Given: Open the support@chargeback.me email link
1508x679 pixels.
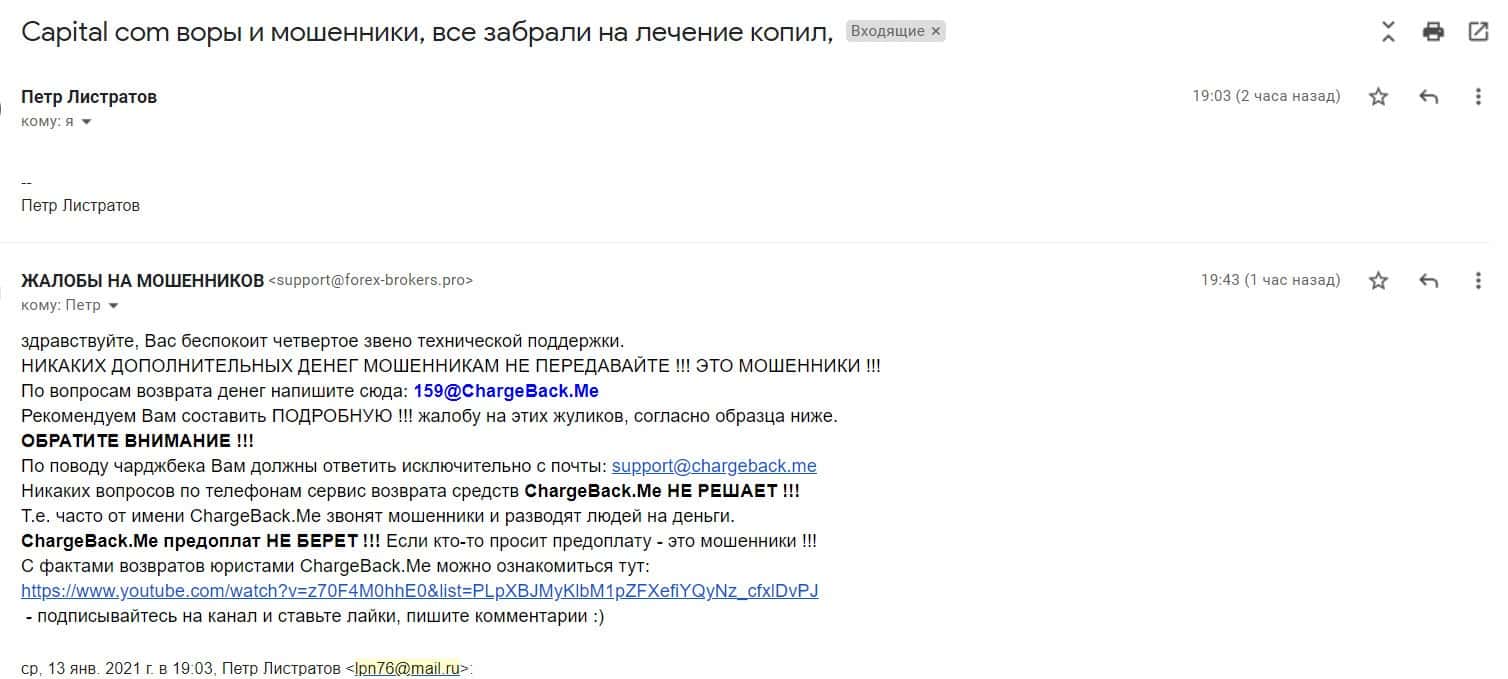Looking at the screenshot, I should click(x=714, y=466).
